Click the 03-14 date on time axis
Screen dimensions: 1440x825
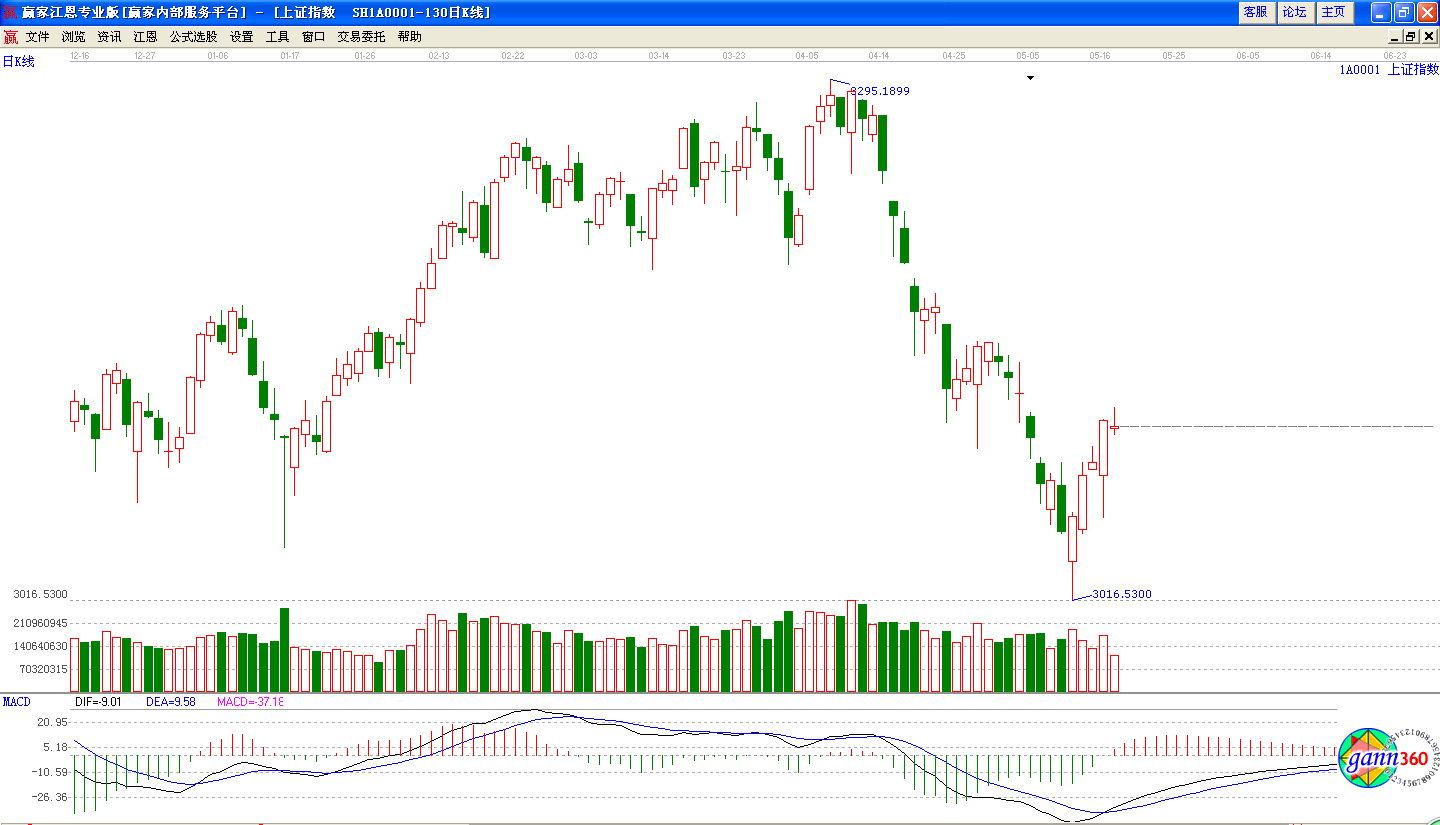(659, 56)
